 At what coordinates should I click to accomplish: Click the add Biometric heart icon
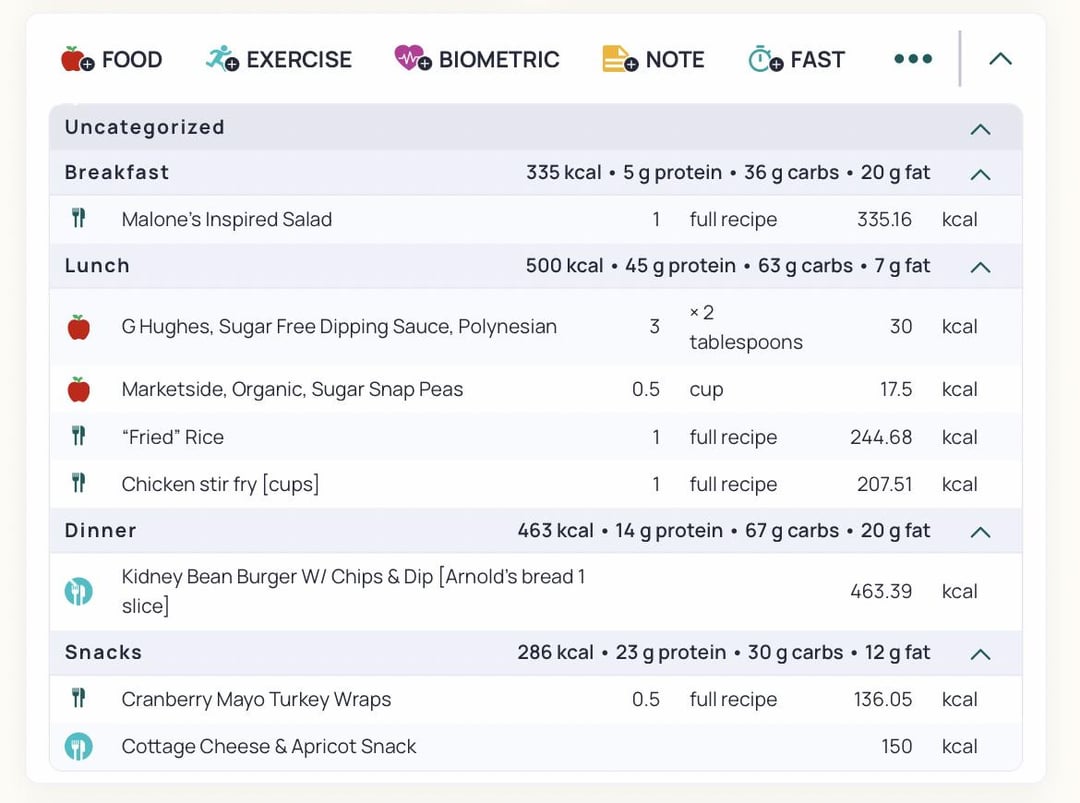point(413,58)
